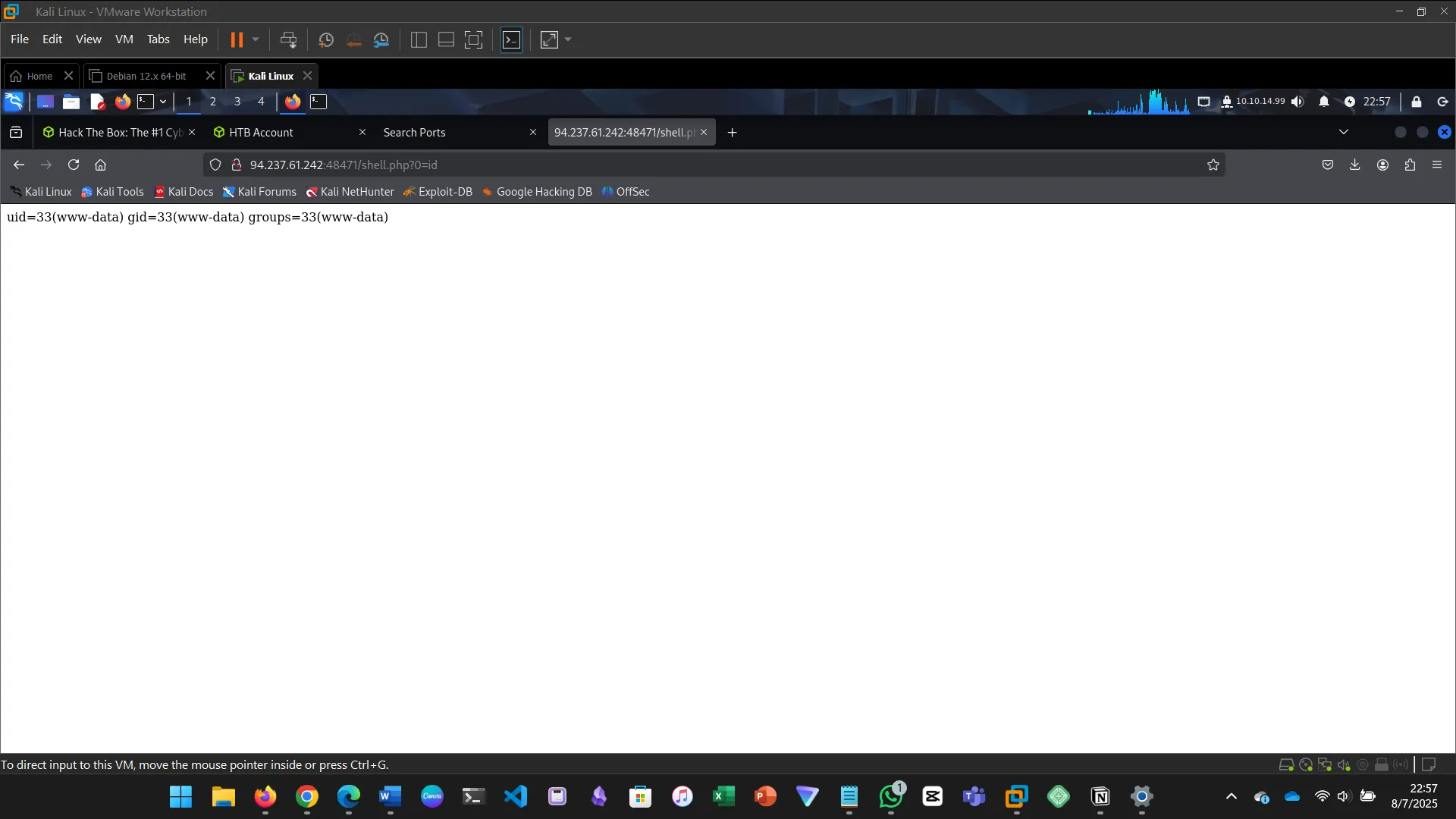Expand the pause button power dropdown
Viewport: 1456px width, 819px height.
coord(256,39)
